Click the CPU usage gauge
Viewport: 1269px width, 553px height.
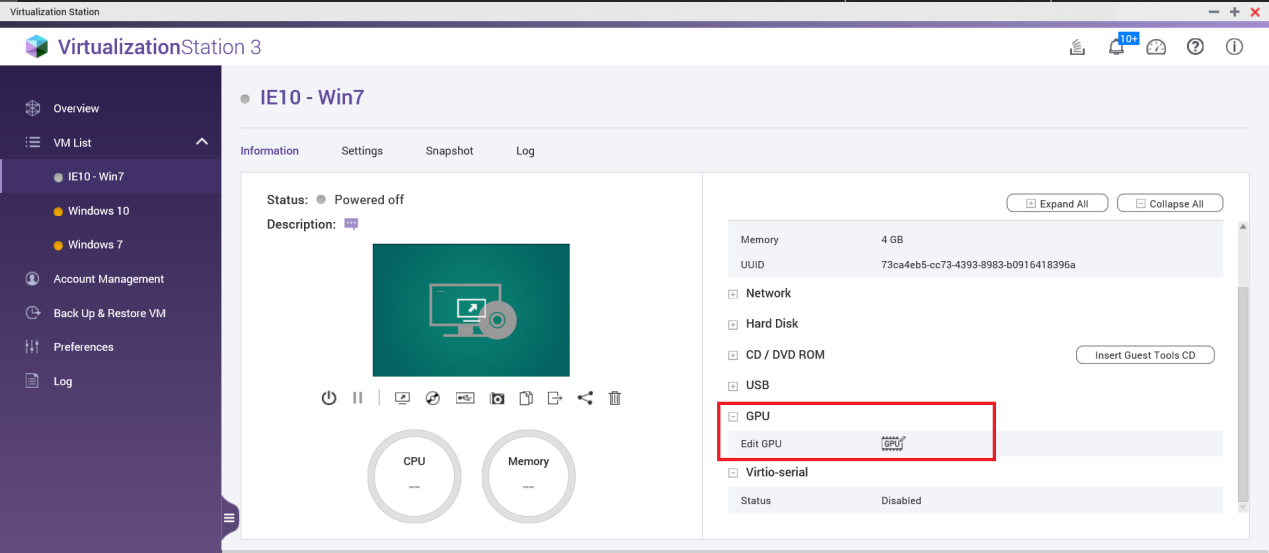(x=414, y=477)
